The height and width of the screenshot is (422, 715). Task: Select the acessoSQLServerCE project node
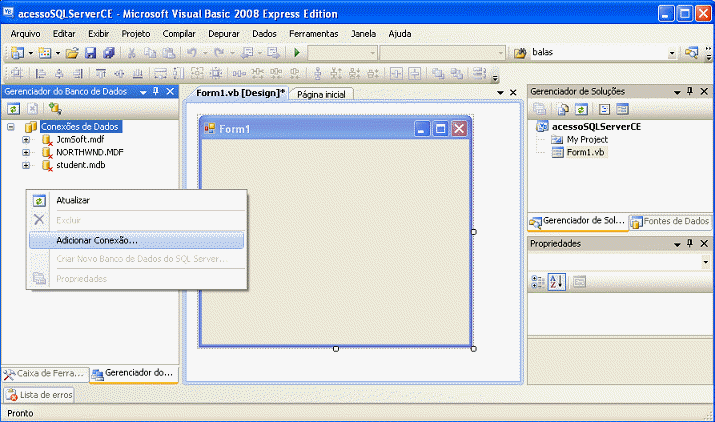[x=596, y=127]
